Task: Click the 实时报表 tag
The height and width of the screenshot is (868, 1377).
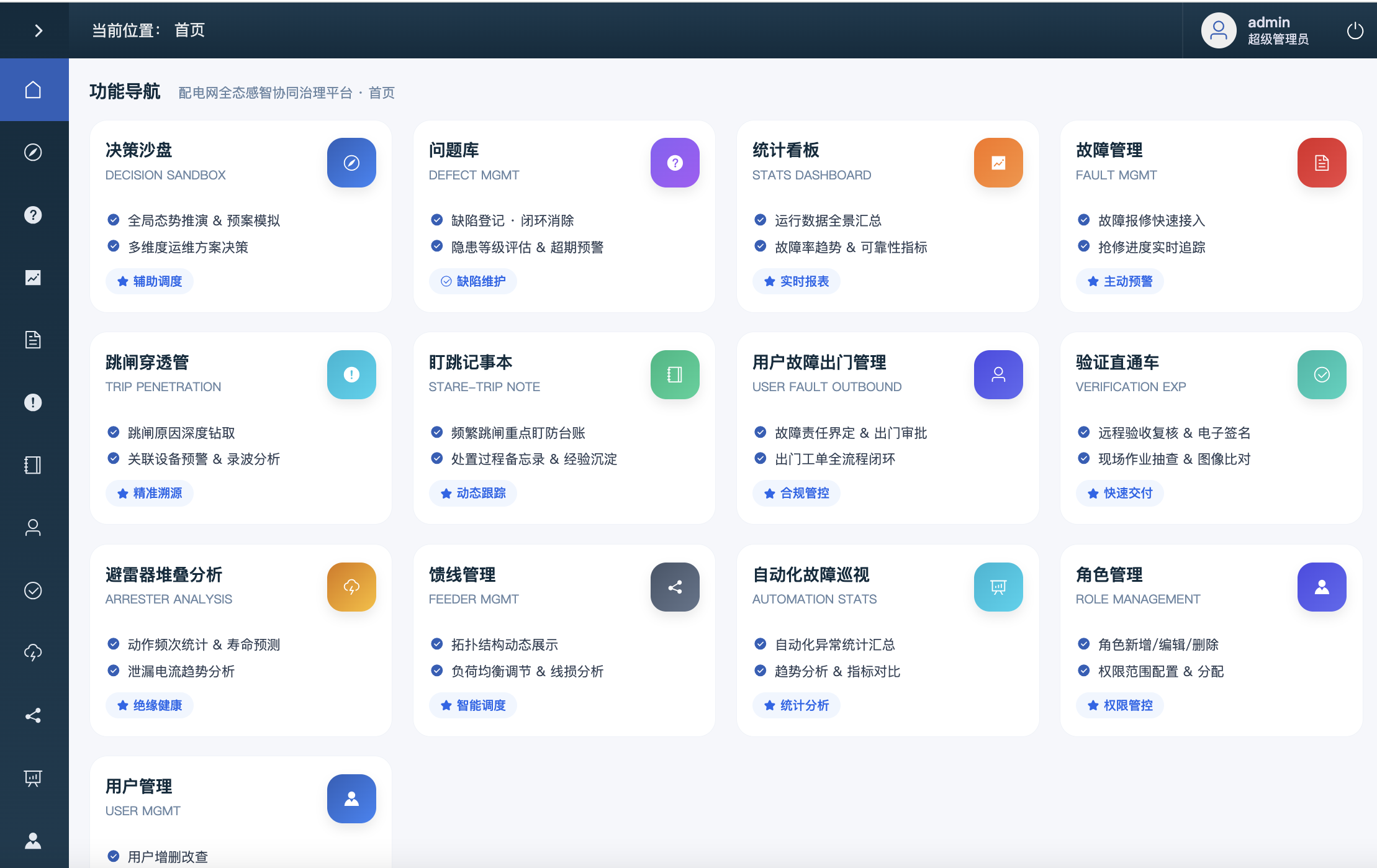Action: (x=797, y=281)
